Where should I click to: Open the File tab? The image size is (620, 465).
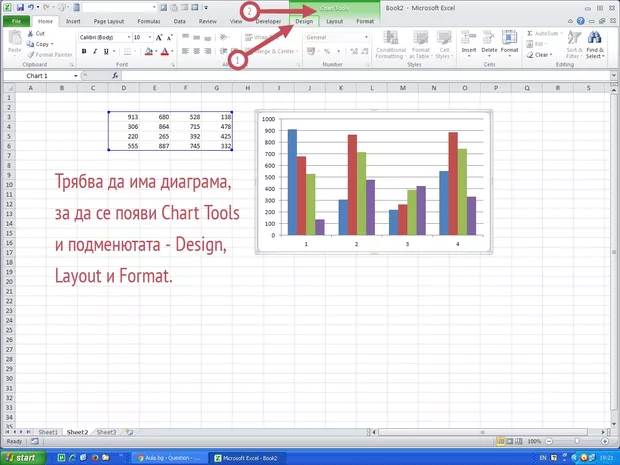click(16, 21)
